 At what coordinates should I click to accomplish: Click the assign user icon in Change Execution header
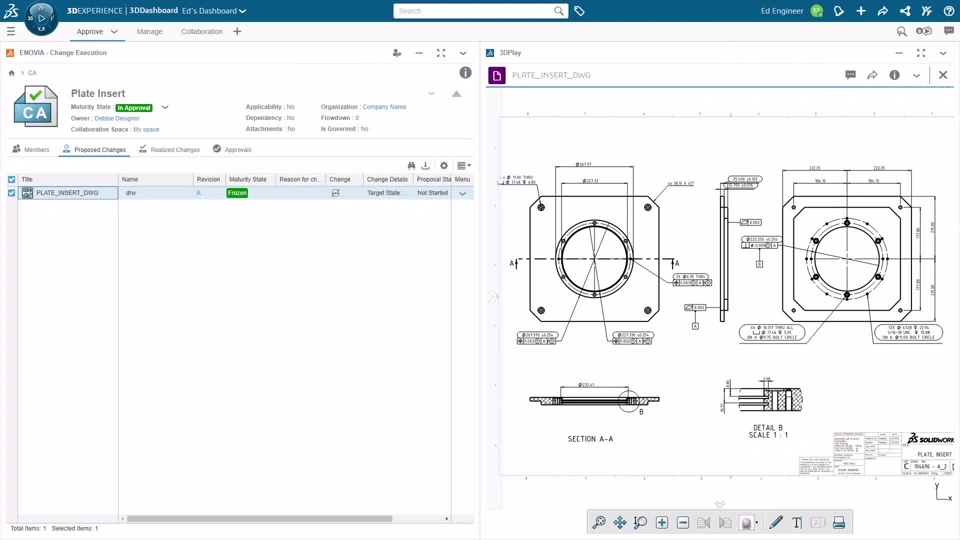(x=397, y=53)
